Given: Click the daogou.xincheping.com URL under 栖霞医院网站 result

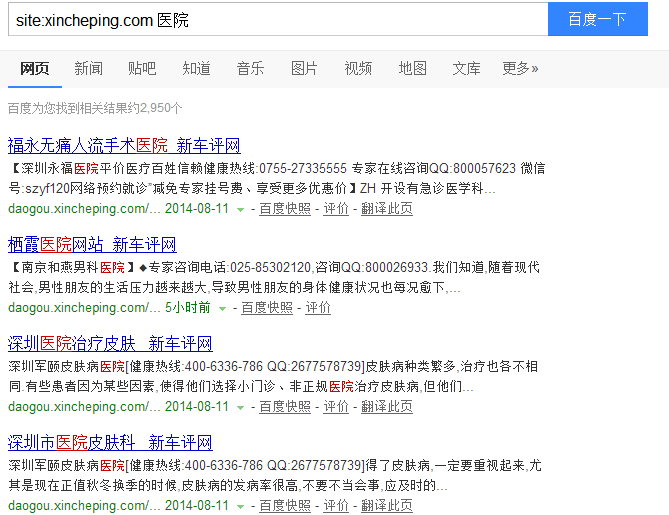Looking at the screenshot, I should 84,308.
